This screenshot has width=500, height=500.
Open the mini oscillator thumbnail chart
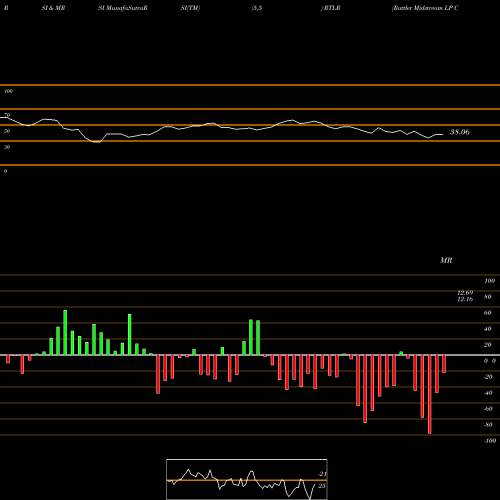coord(247,479)
